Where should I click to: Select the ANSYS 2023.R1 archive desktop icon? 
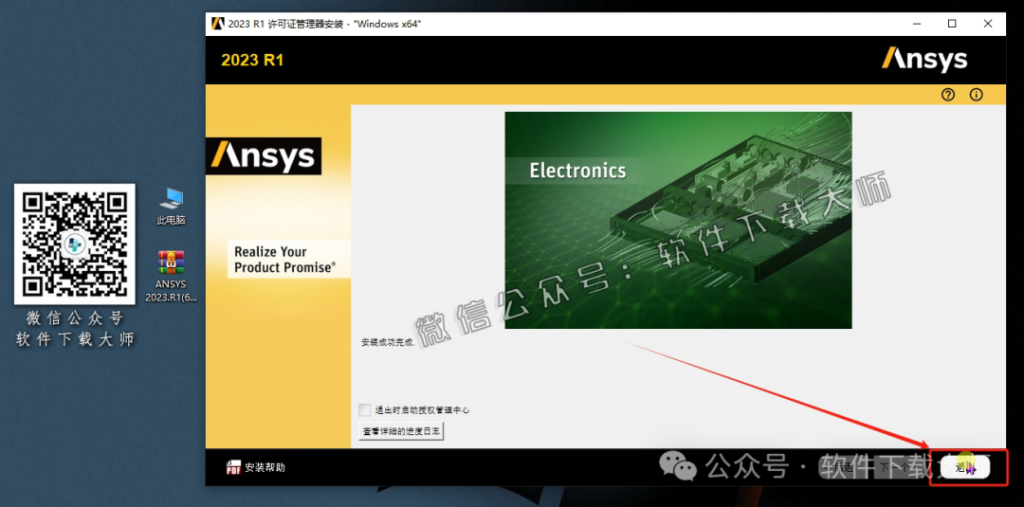[171, 276]
